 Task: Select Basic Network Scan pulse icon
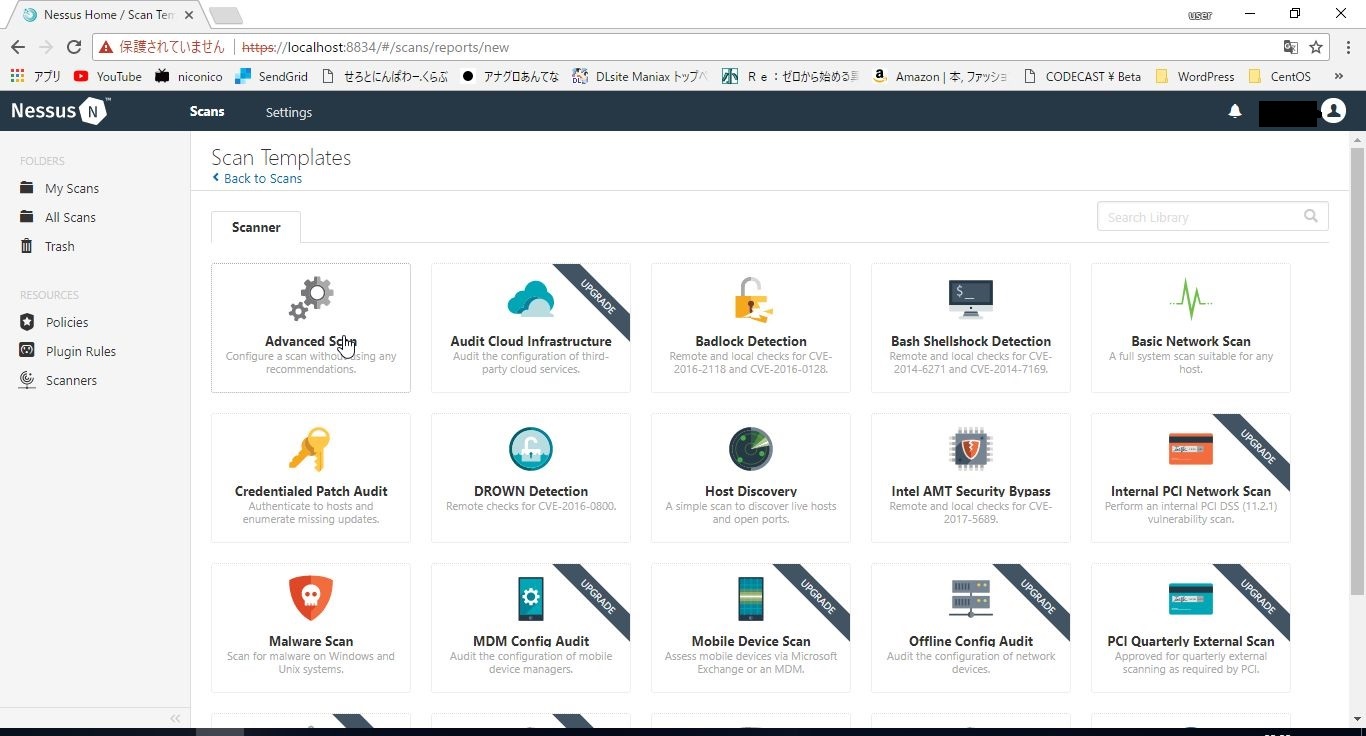pyautogui.click(x=1190, y=299)
